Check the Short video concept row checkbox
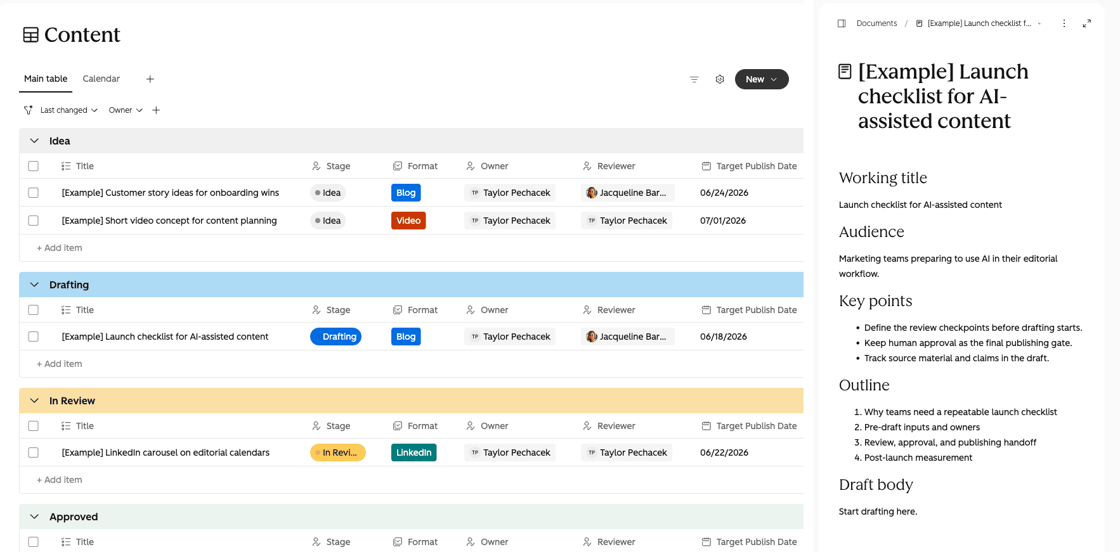 (34, 221)
